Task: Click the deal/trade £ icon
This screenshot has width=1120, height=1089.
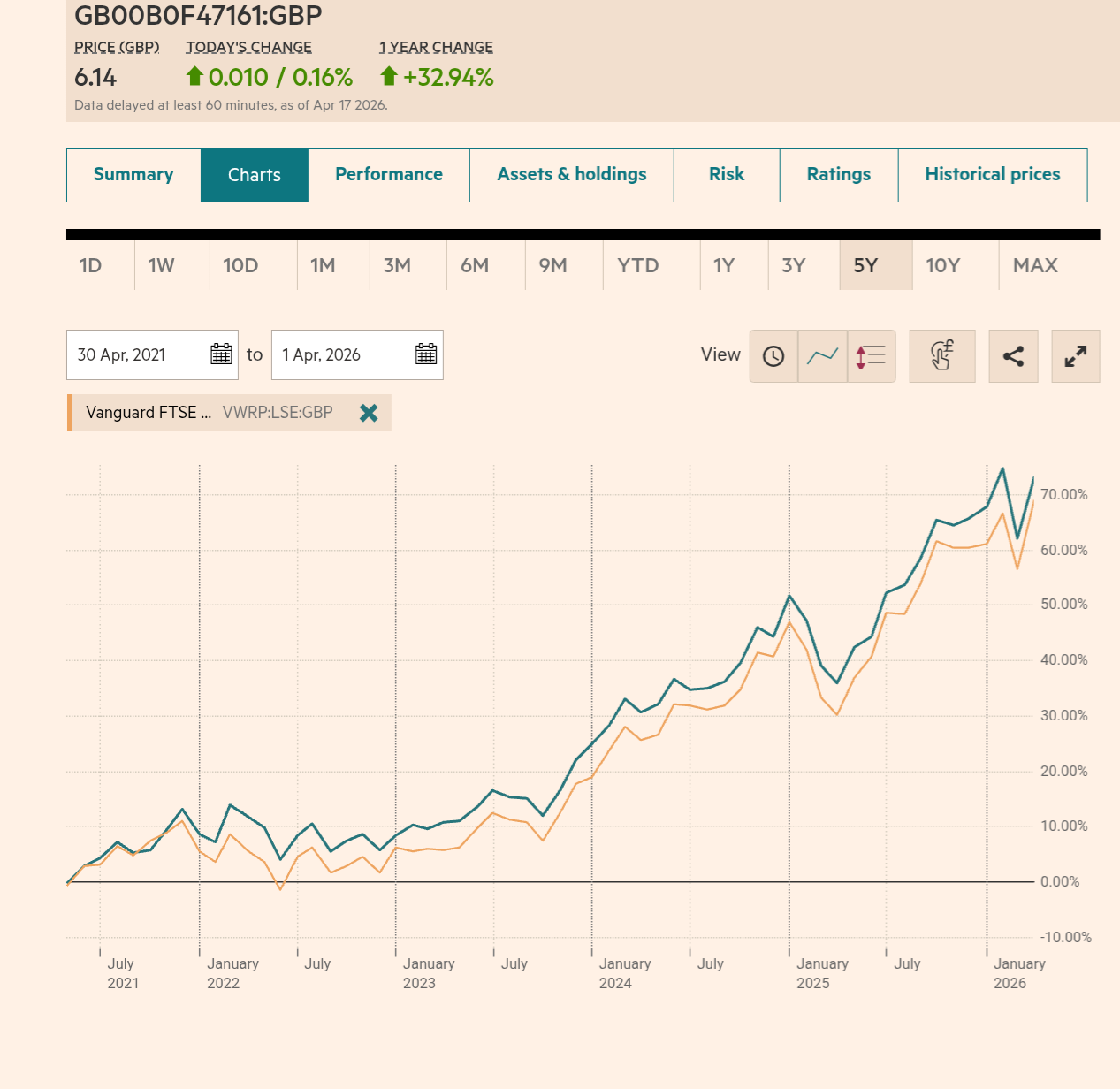Action: click(942, 356)
